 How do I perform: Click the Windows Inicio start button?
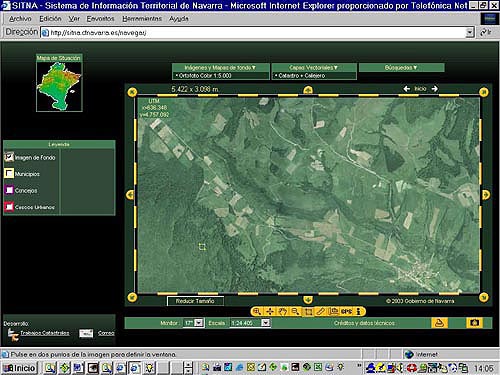click(19, 368)
